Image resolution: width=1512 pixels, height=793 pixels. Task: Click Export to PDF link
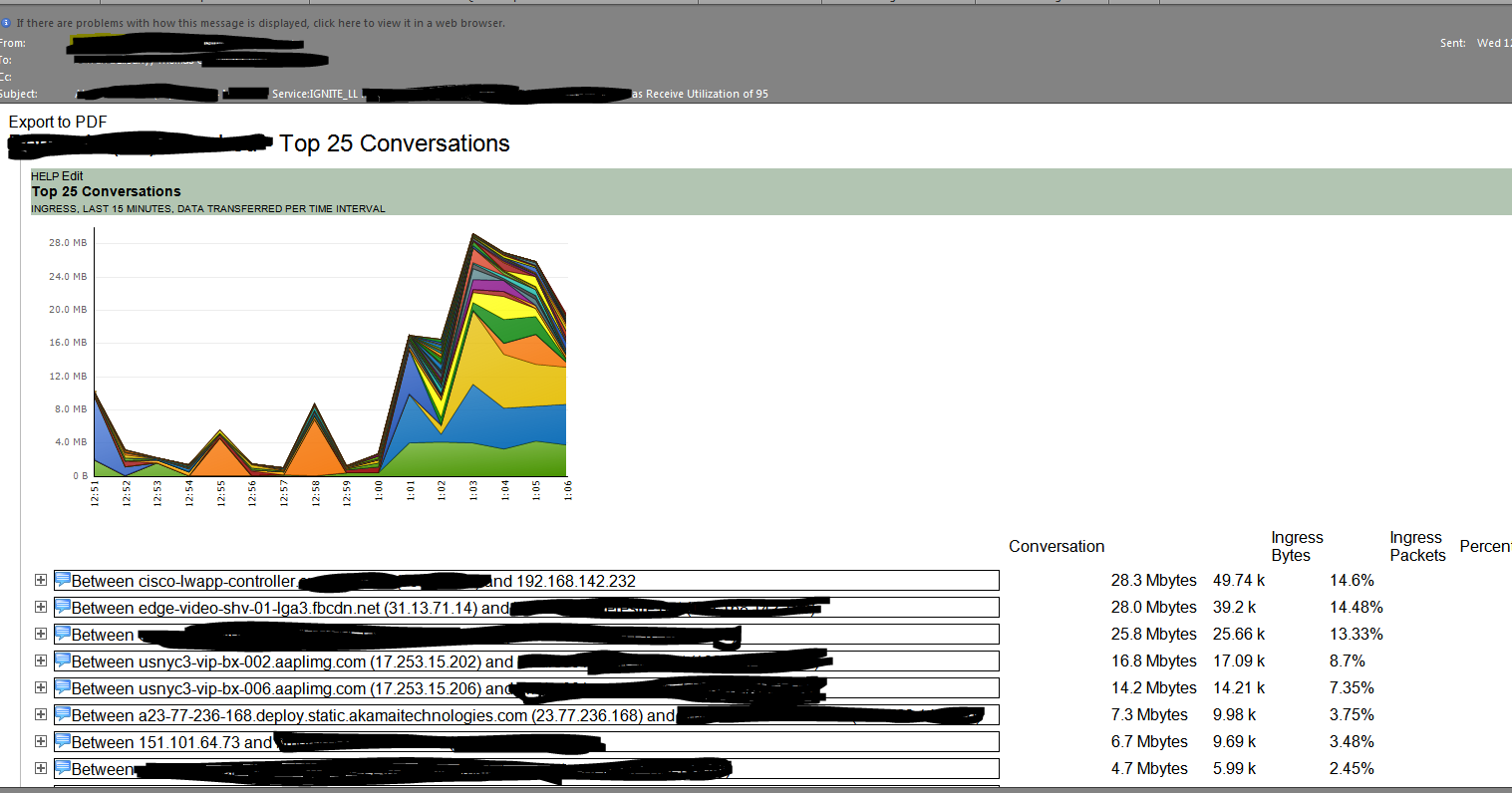pos(58,122)
